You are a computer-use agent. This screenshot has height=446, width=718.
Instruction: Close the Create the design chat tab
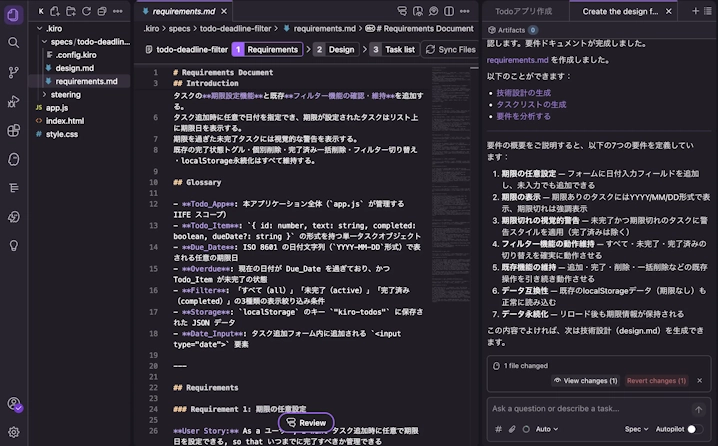(x=669, y=11)
